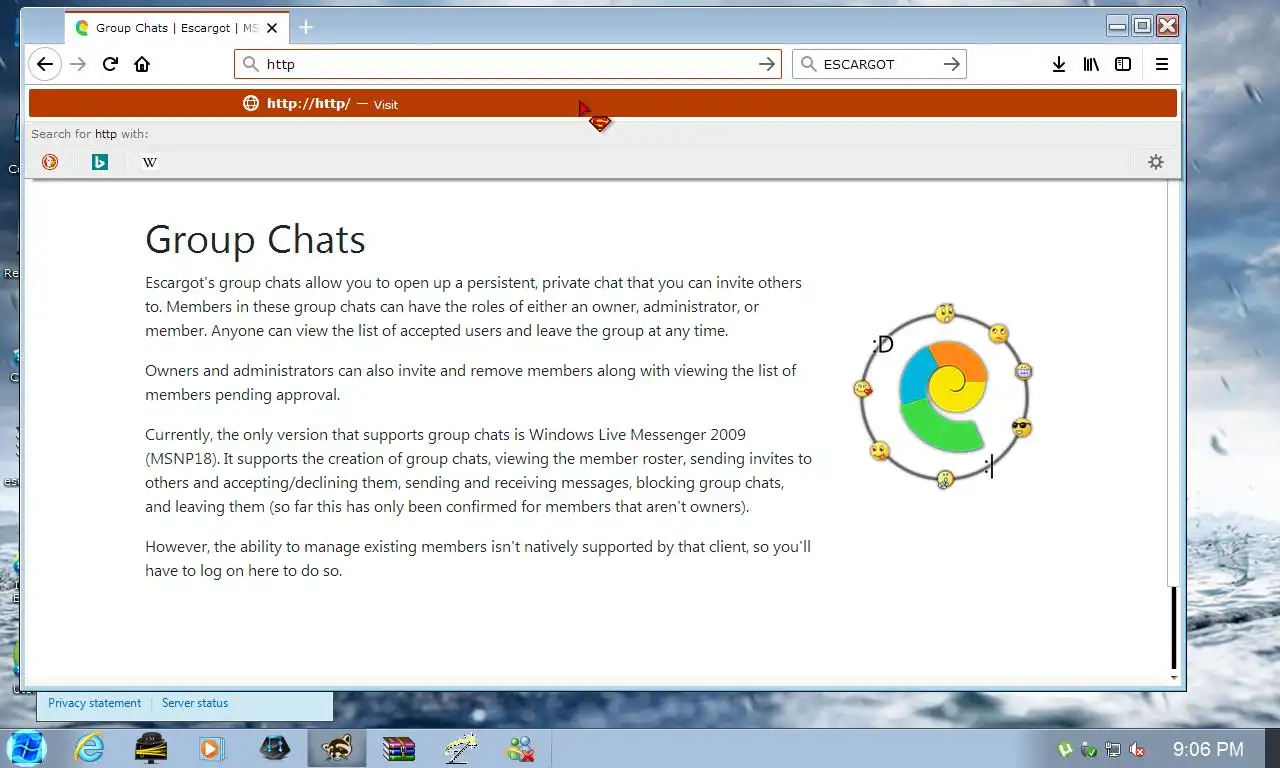Click the uTorrent tray icon
Image resolution: width=1280 pixels, height=768 pixels.
click(1066, 749)
